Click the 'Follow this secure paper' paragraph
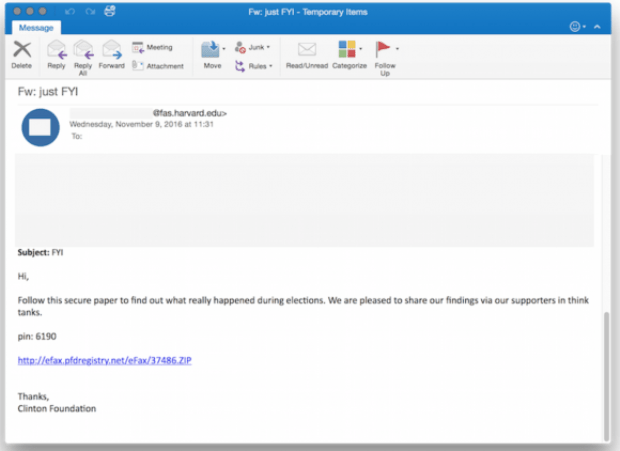This screenshot has height=451, width=620. click(x=303, y=306)
